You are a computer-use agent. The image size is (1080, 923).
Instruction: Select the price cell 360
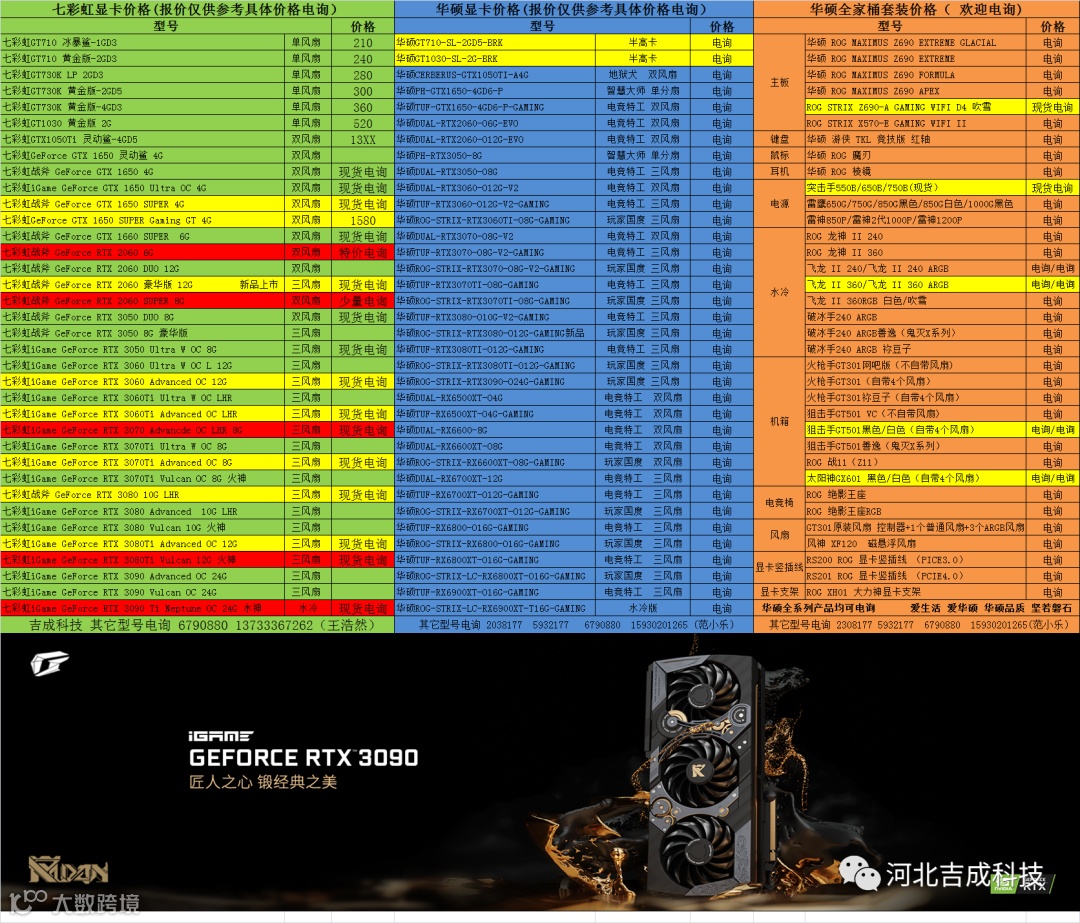(363, 107)
